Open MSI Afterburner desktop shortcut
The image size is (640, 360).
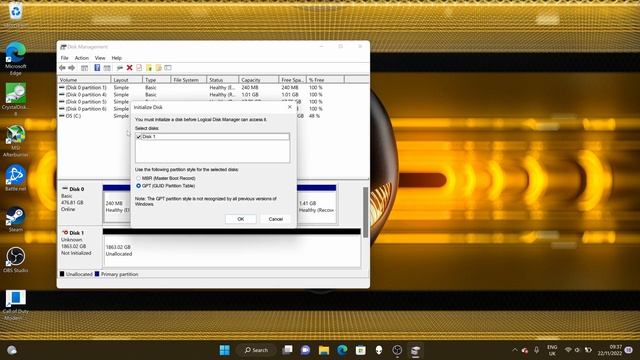coord(16,141)
